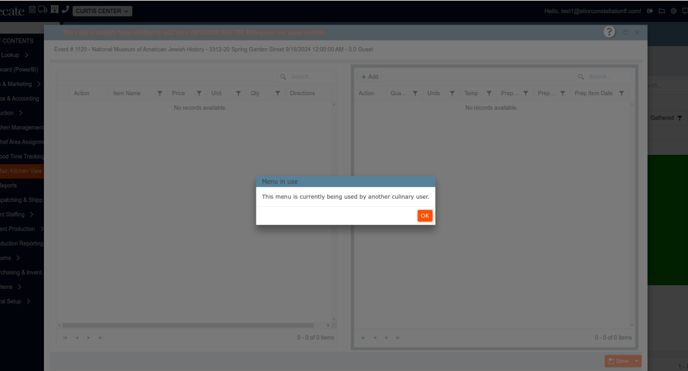The height and width of the screenshot is (371, 688).
Task: Open the Save button dropdown arrow
Action: click(x=637, y=361)
